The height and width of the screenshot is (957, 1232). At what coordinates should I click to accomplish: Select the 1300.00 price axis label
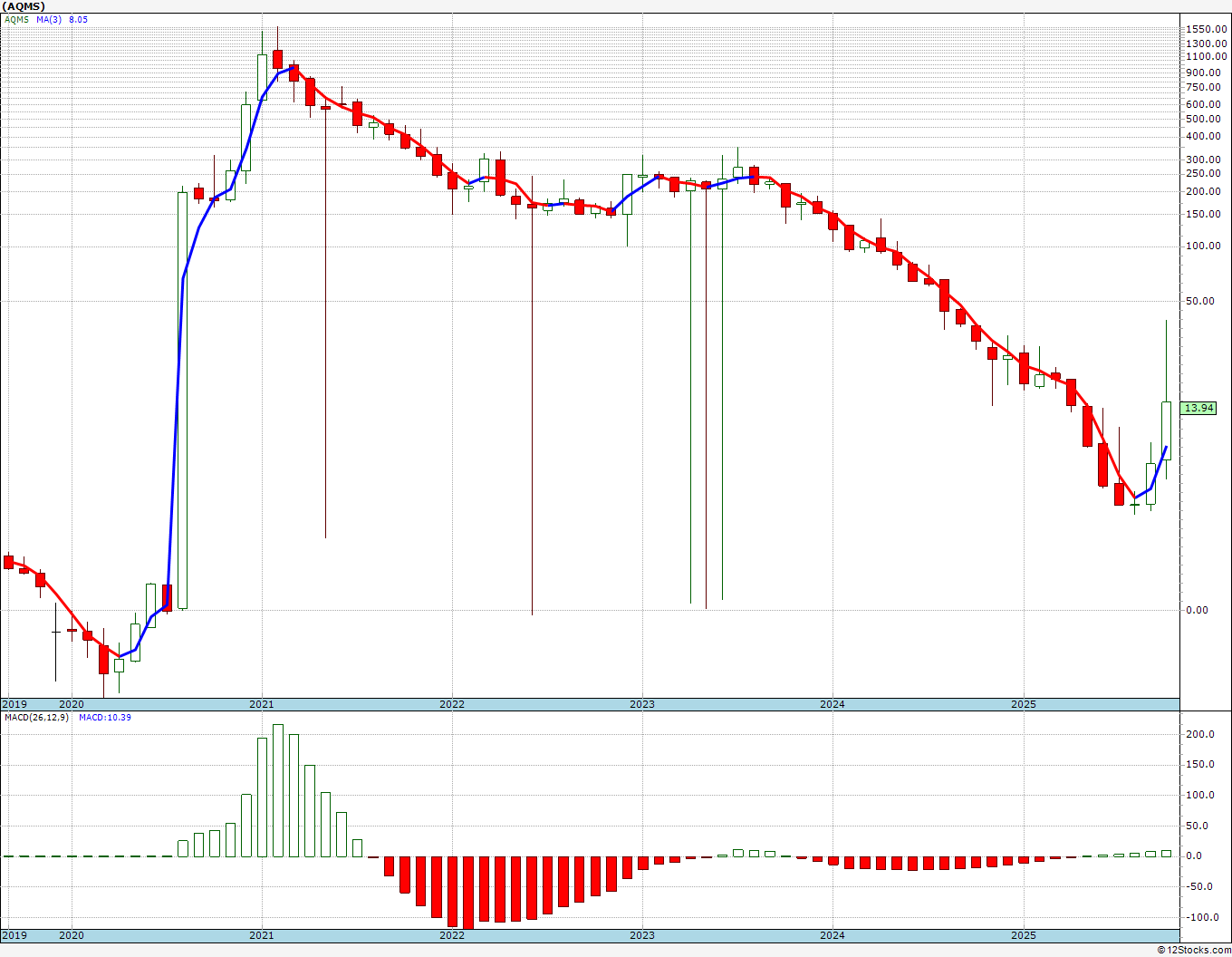(1207, 43)
